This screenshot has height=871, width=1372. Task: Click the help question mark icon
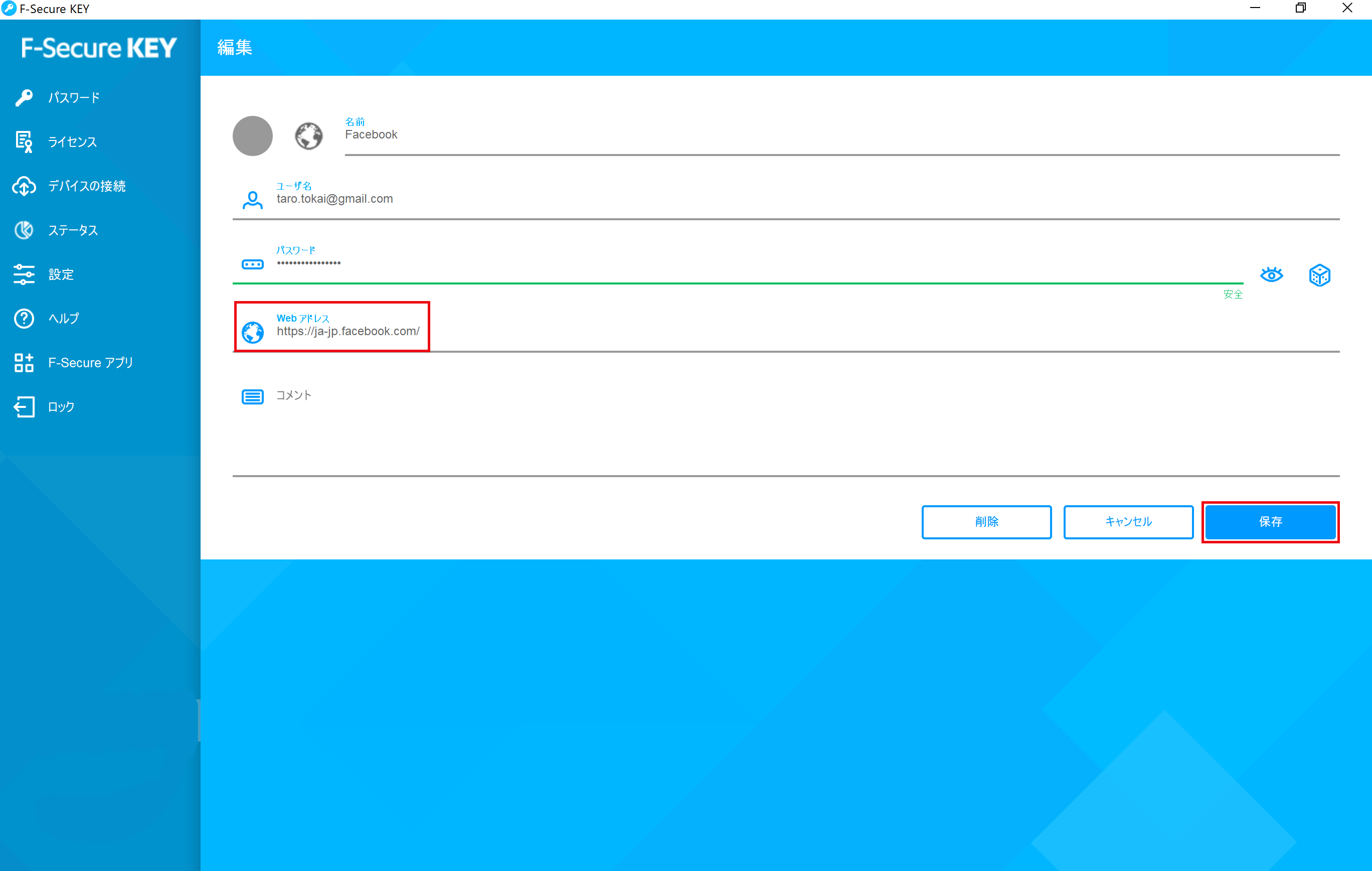click(24, 318)
